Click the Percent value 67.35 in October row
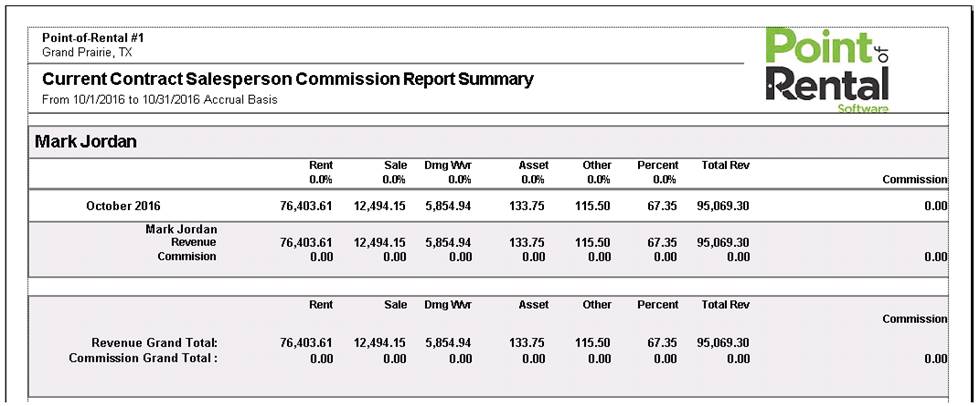Image resolution: width=980 pixels, height=406 pixels. (662, 206)
